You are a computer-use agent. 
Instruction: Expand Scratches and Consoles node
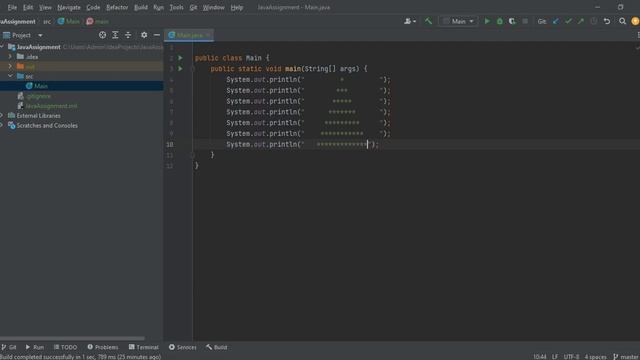click(x=2, y=125)
